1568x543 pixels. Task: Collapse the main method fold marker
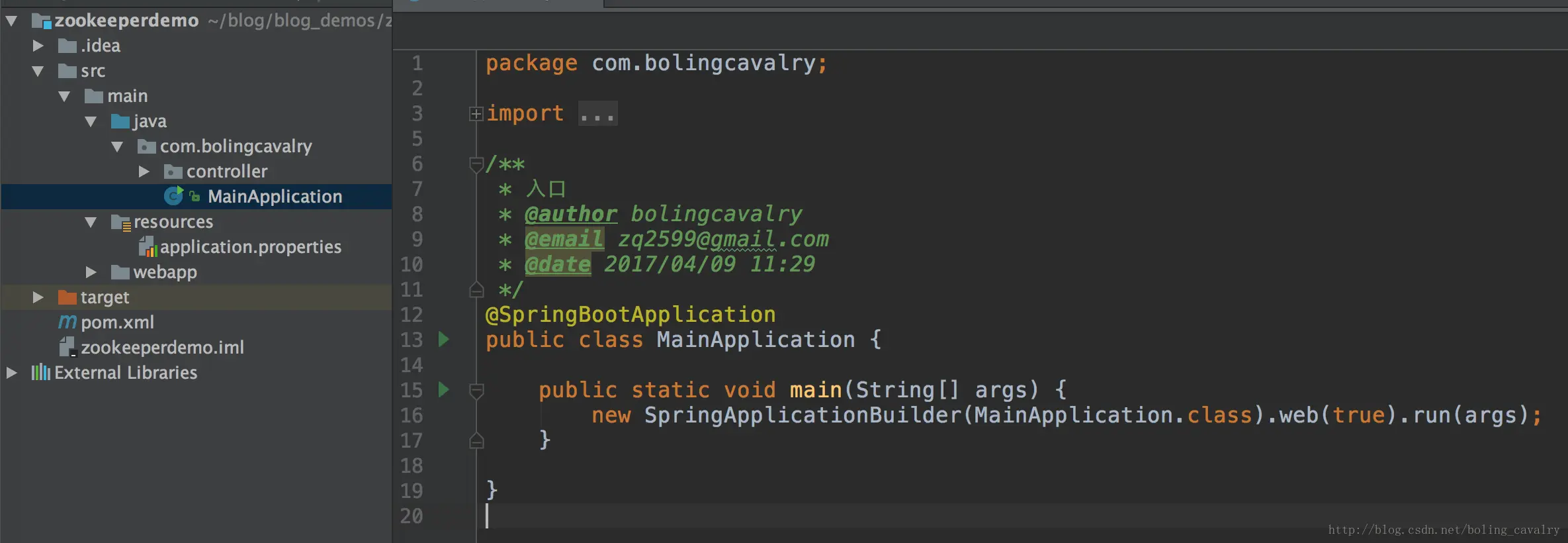tap(476, 391)
